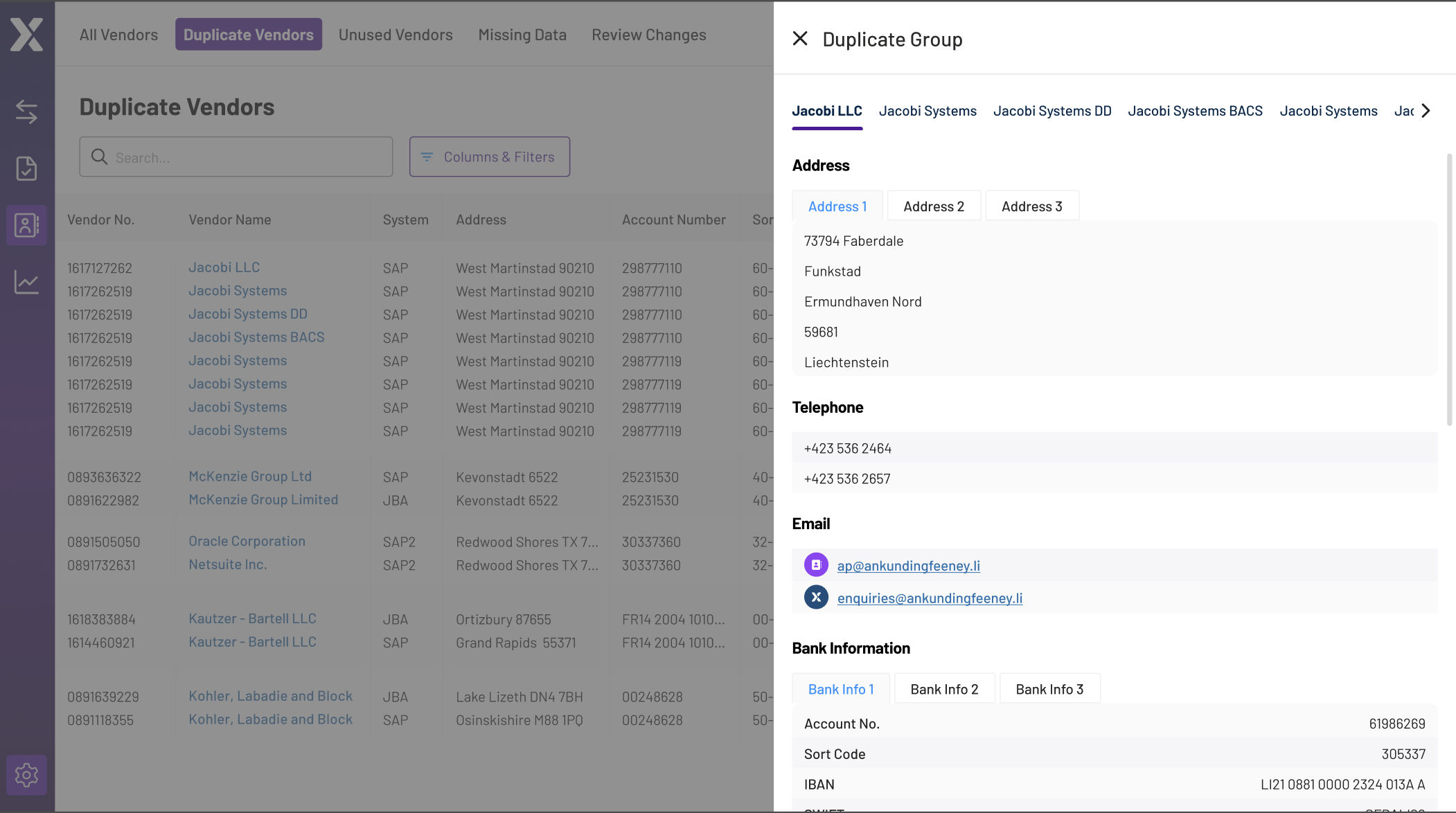This screenshot has height=813, width=1456.
Task: Click the Vendor Name column header
Action: 230,220
